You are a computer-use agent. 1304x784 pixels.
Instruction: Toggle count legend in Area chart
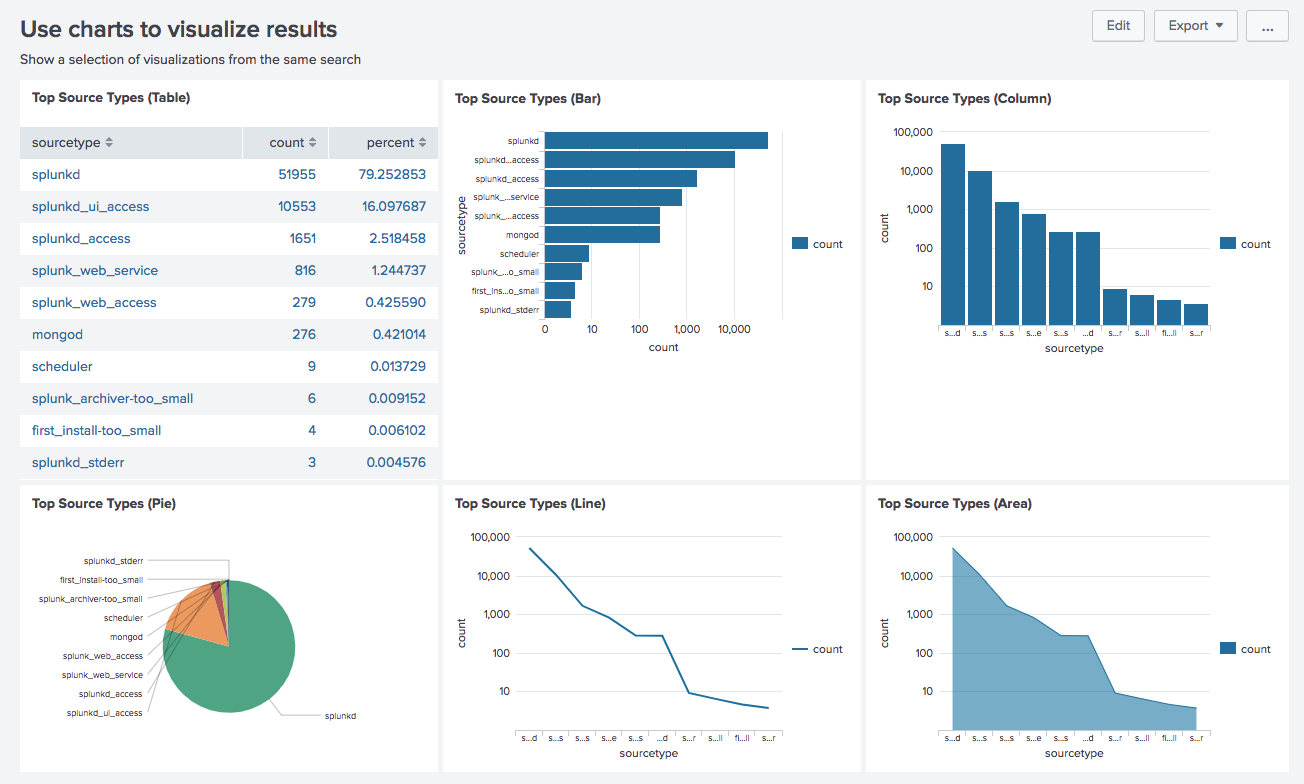point(1246,649)
